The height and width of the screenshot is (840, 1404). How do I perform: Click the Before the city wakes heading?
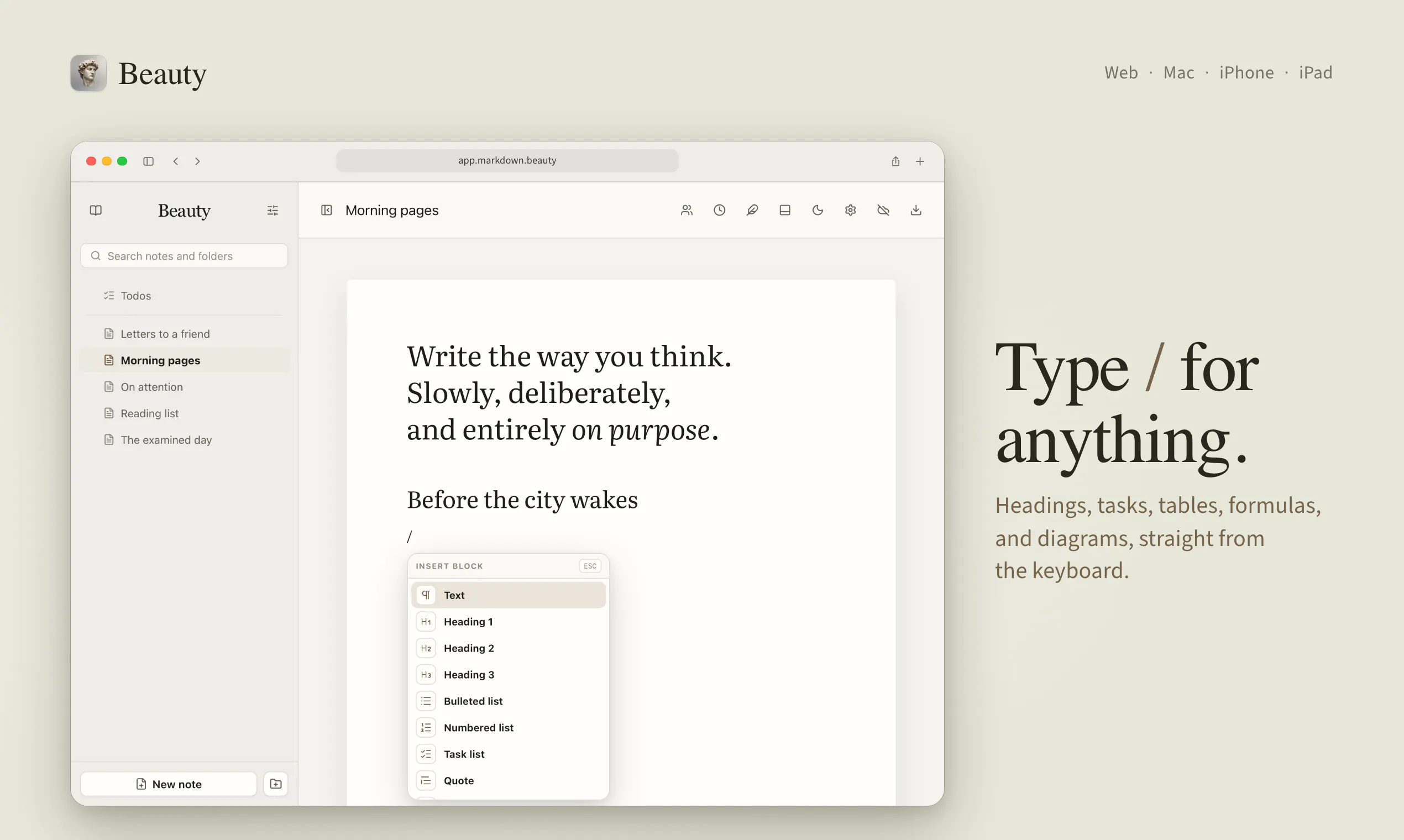coord(522,500)
